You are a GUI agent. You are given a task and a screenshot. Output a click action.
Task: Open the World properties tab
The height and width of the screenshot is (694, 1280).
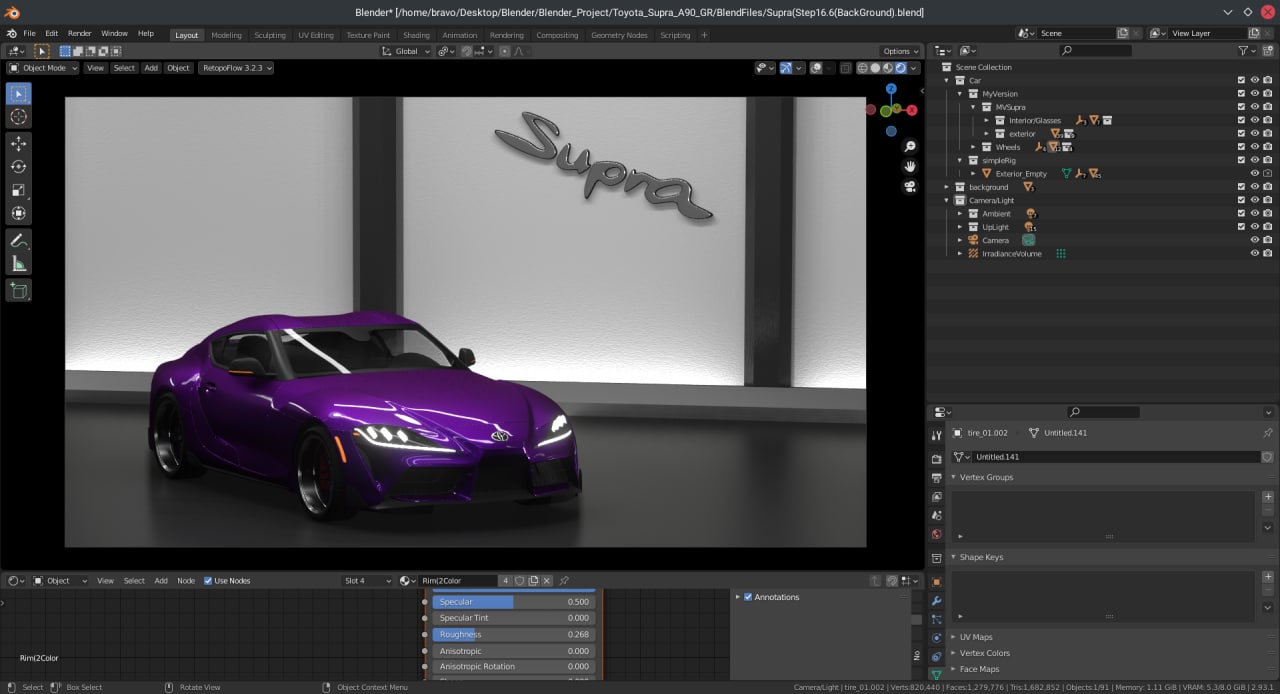(x=936, y=535)
